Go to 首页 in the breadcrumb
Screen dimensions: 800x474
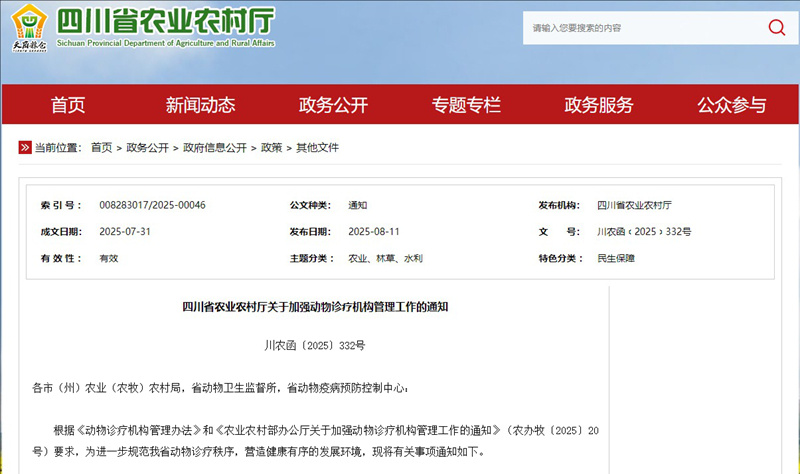[102, 147]
